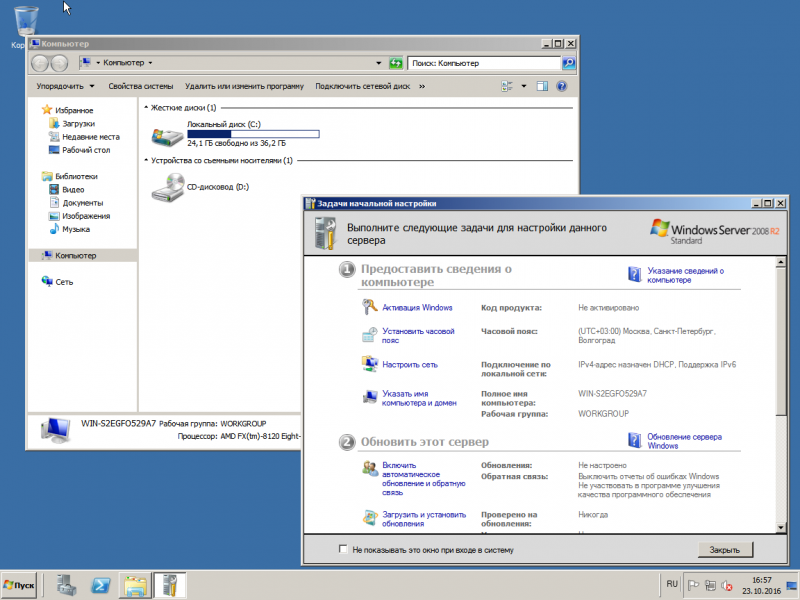Open Загрузки in the navigation pane

coord(78,123)
